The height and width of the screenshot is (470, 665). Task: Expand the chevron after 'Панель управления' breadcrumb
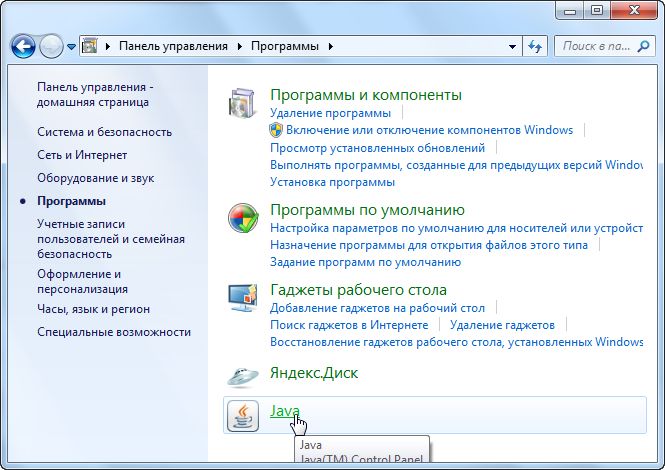coord(236,47)
